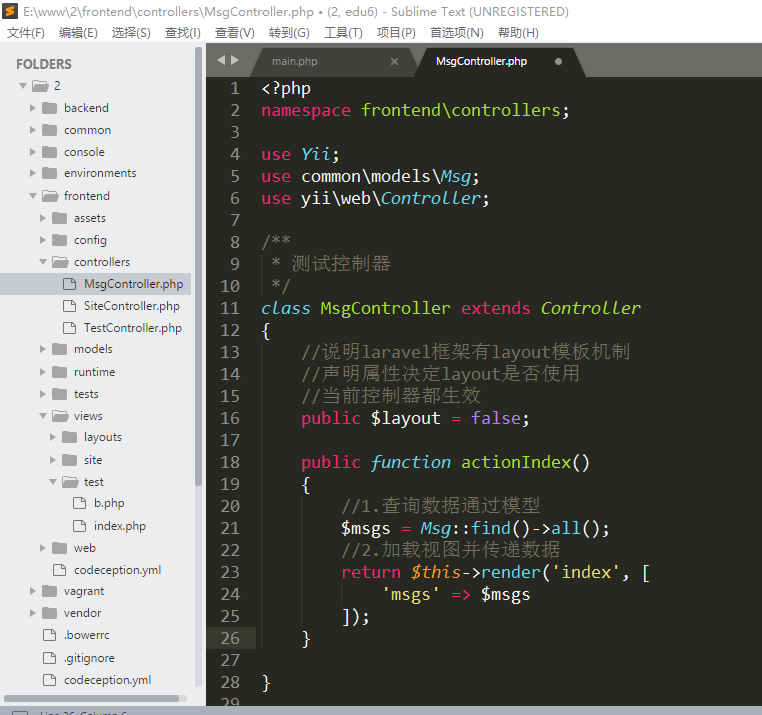762x715 pixels.
Task: Open TestController.php in the sidebar
Action: (x=132, y=328)
